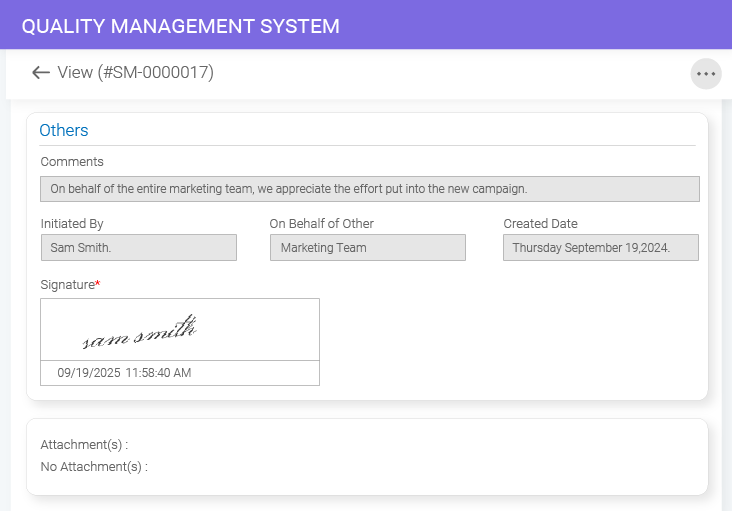Click the Attachment(s) label
The height and width of the screenshot is (511, 732).
84,445
